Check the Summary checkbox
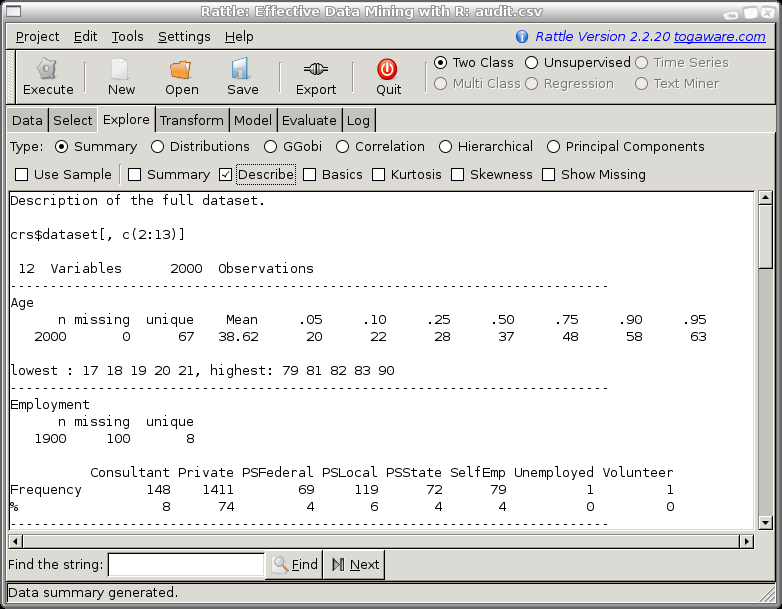 tap(135, 175)
